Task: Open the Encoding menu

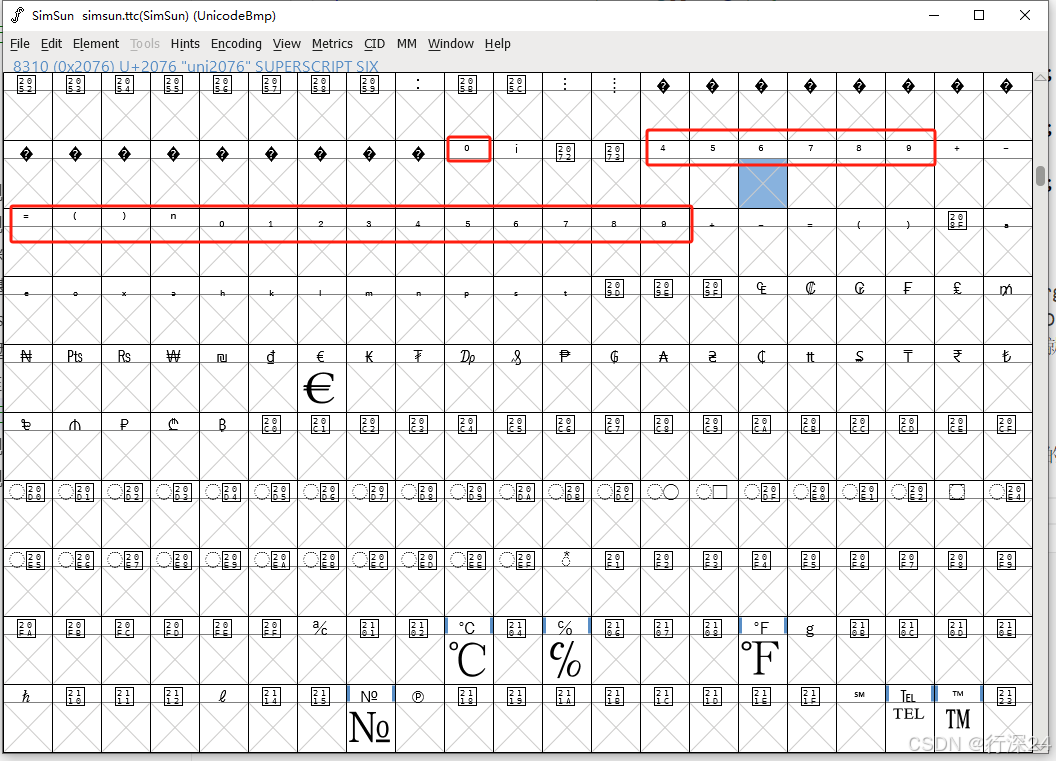Action: pyautogui.click(x=236, y=44)
